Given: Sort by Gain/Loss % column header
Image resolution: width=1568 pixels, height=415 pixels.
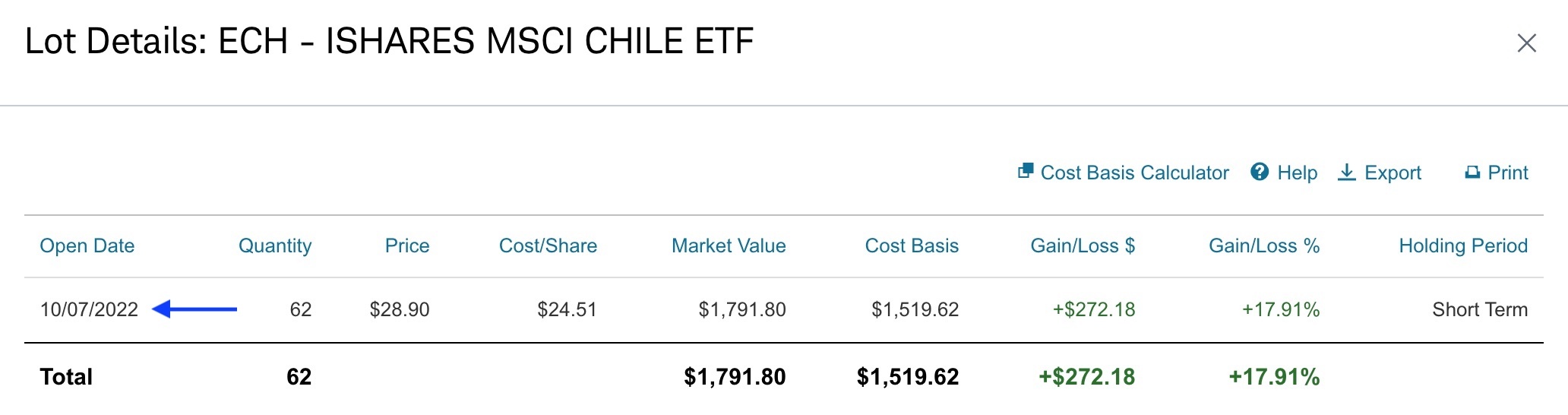Looking at the screenshot, I should (x=1264, y=246).
